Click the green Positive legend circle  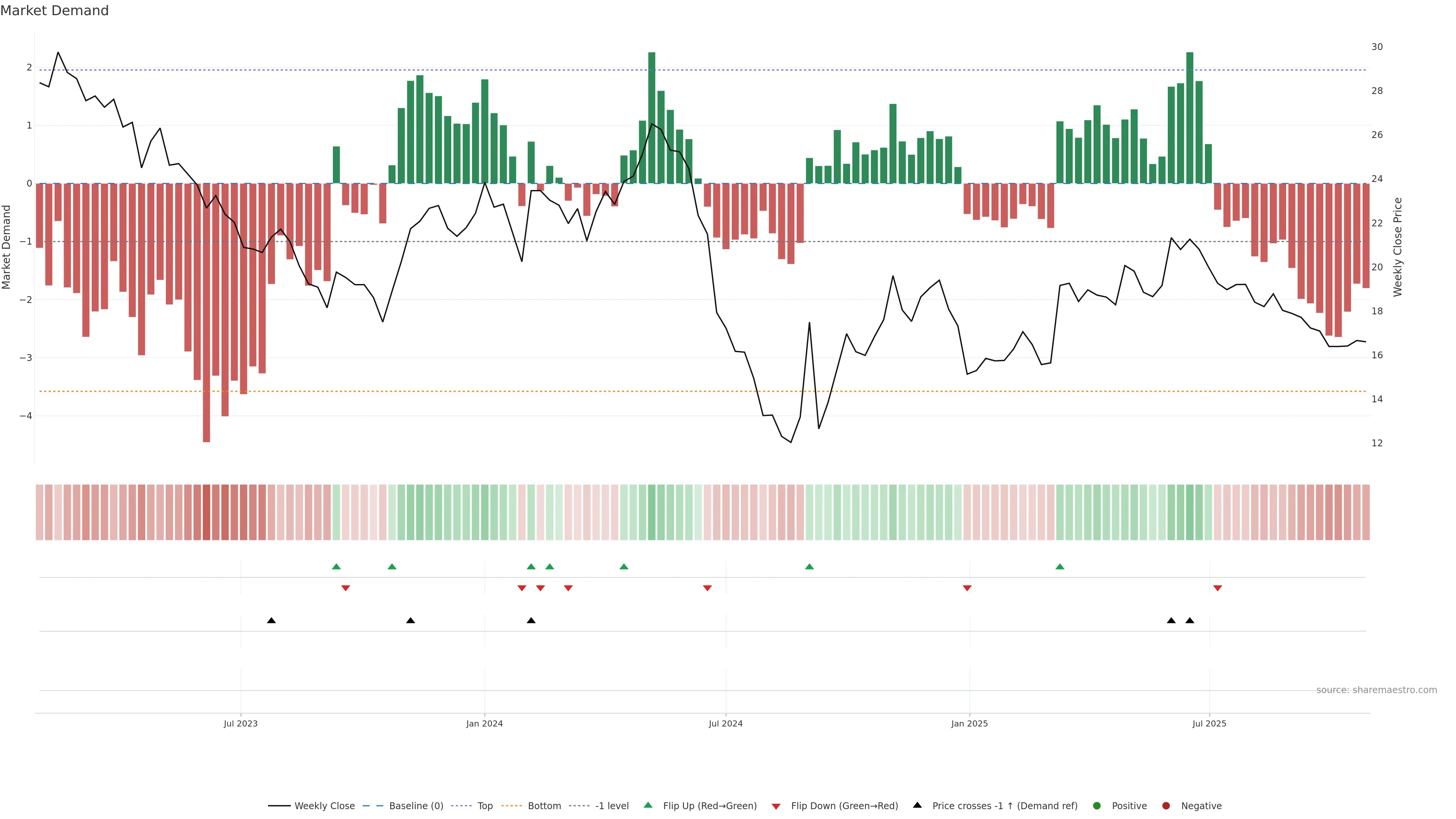pyautogui.click(x=1097, y=805)
